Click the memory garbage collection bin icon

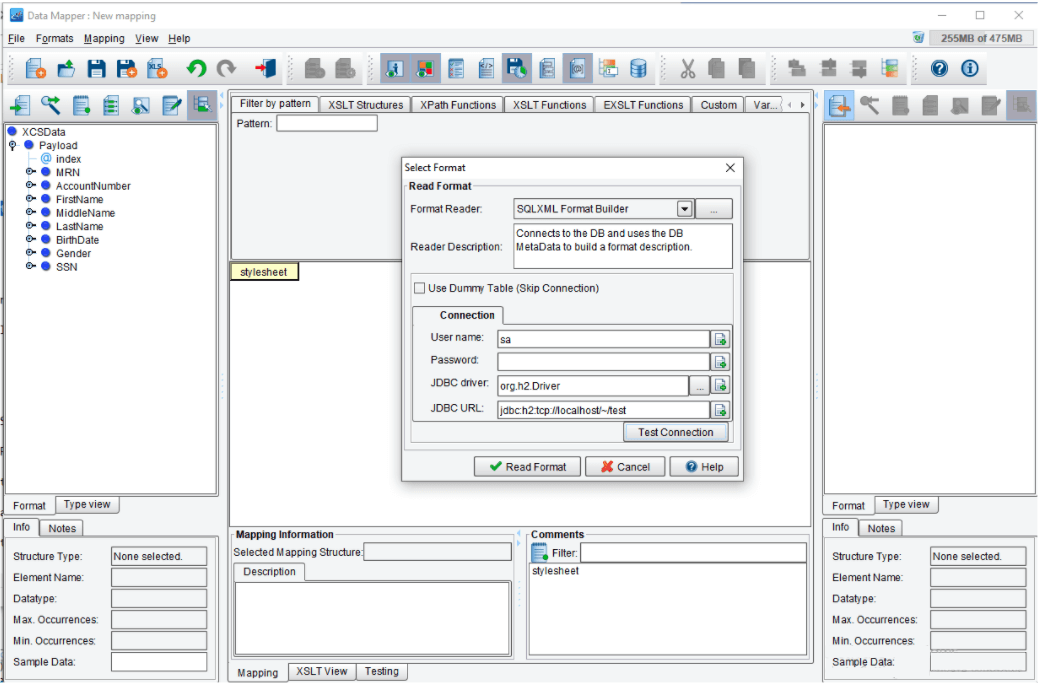(x=919, y=38)
